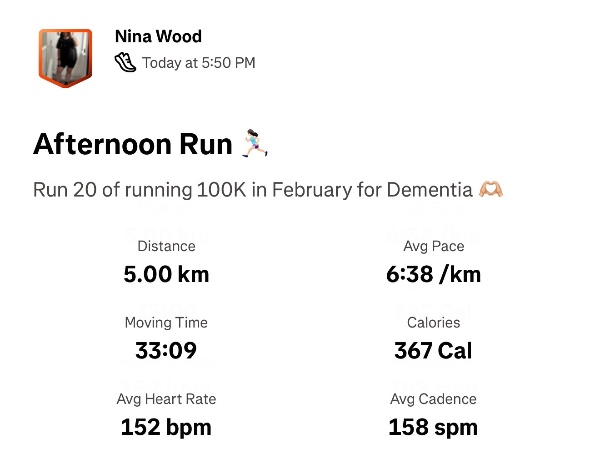Select the 33:09 moving time value
600x450 pixels.
tap(166, 351)
